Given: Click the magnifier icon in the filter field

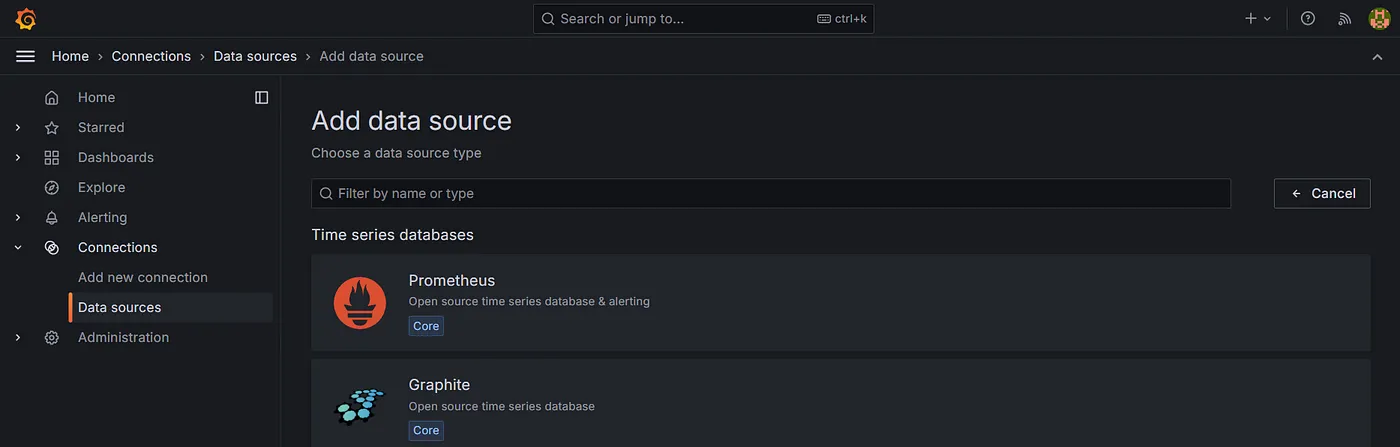Looking at the screenshot, I should [326, 194].
